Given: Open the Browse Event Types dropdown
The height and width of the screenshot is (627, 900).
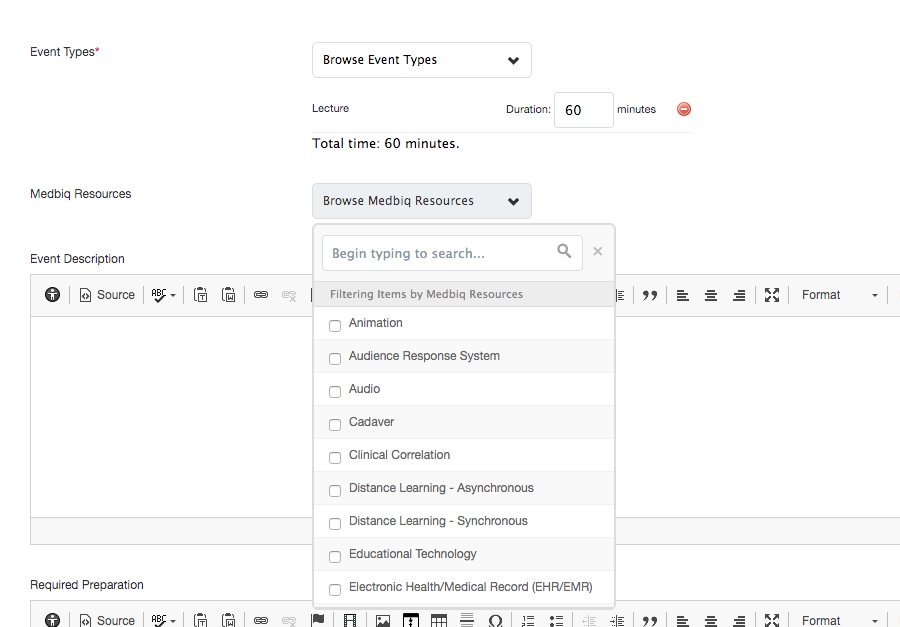Looking at the screenshot, I should [x=421, y=60].
